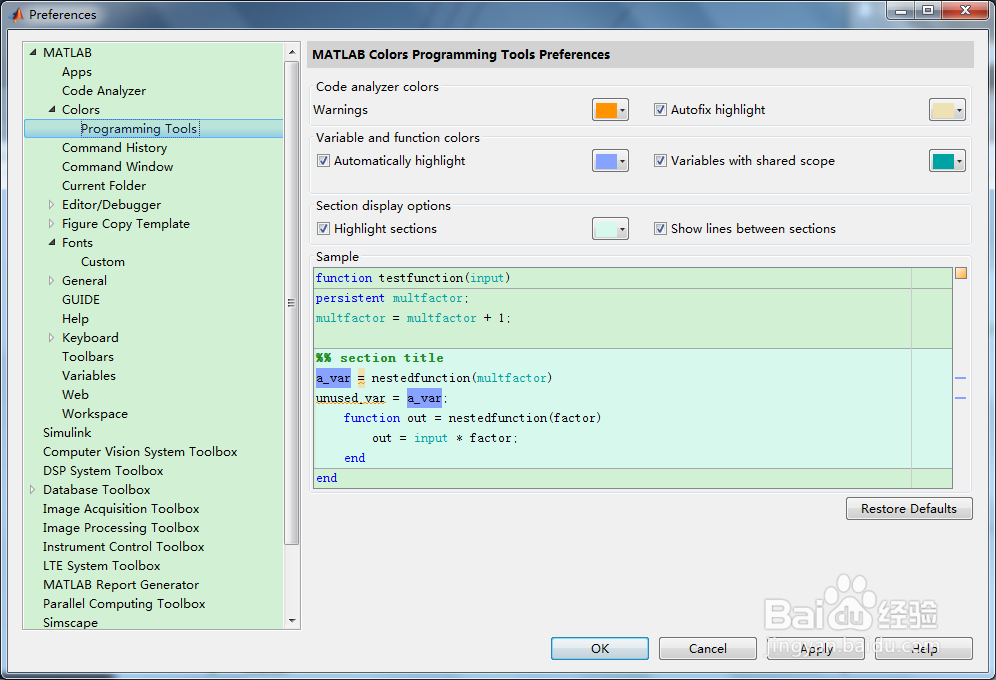Image resolution: width=996 pixels, height=680 pixels.
Task: Click tree scrollbar down arrow
Action: point(292,620)
